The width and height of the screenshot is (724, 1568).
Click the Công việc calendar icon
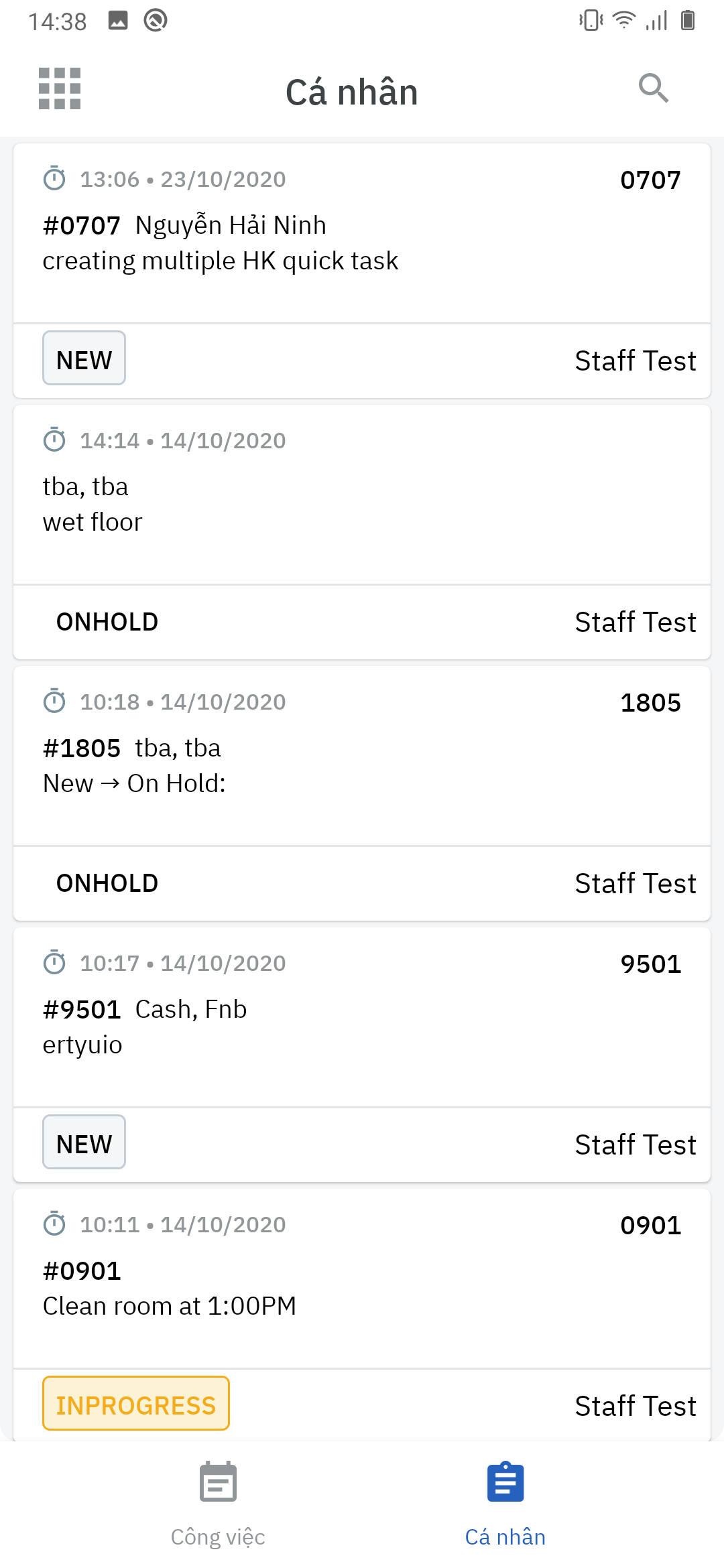pos(218,1482)
